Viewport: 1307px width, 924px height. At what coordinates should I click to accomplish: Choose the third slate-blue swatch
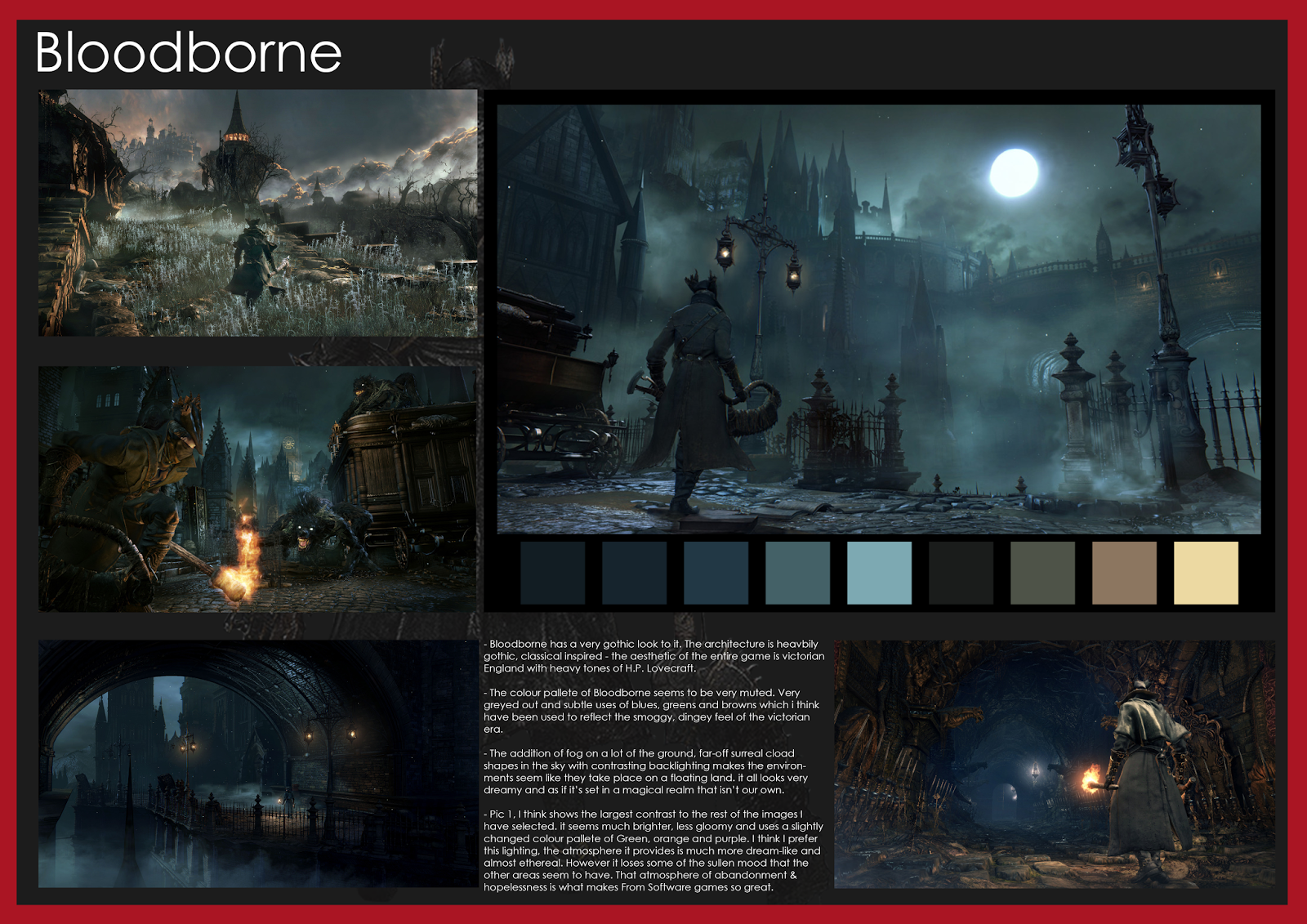716,573
